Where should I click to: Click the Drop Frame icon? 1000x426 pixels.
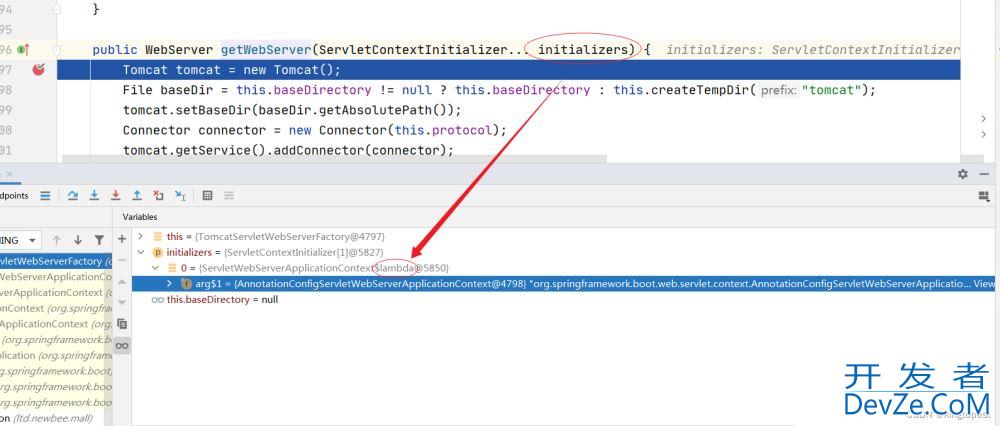click(158, 196)
